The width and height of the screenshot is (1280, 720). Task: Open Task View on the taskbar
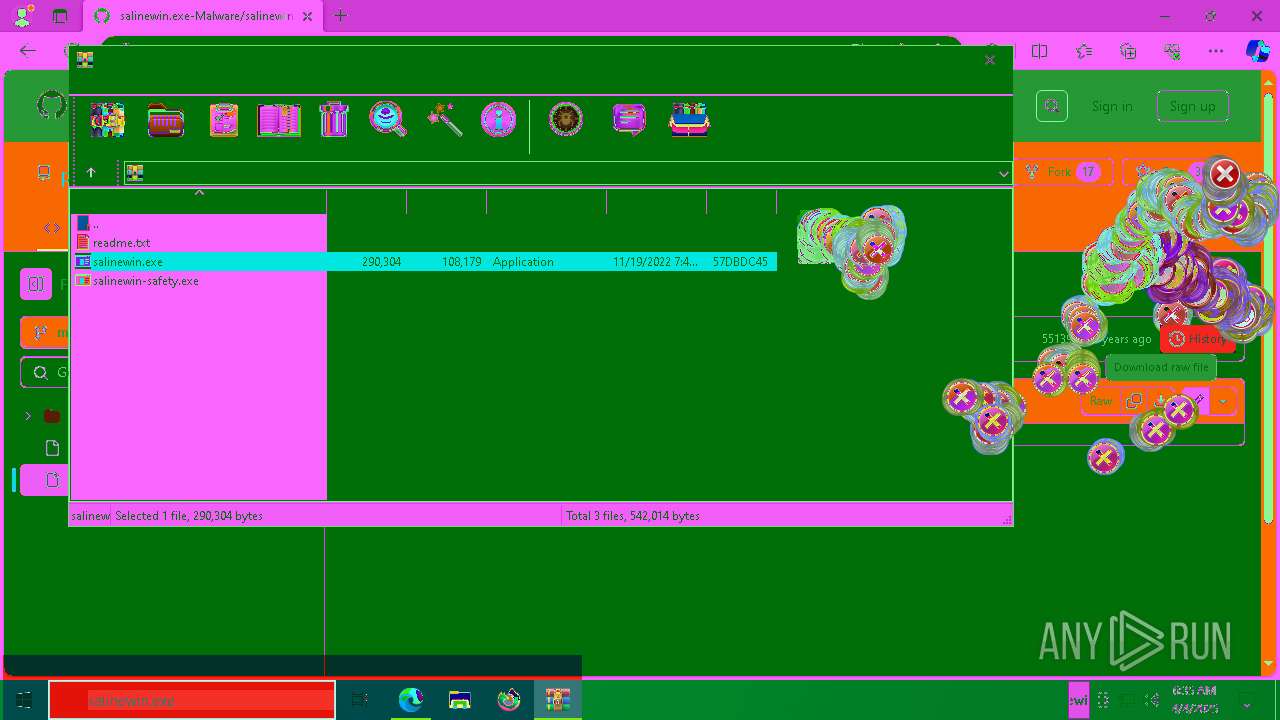360,700
